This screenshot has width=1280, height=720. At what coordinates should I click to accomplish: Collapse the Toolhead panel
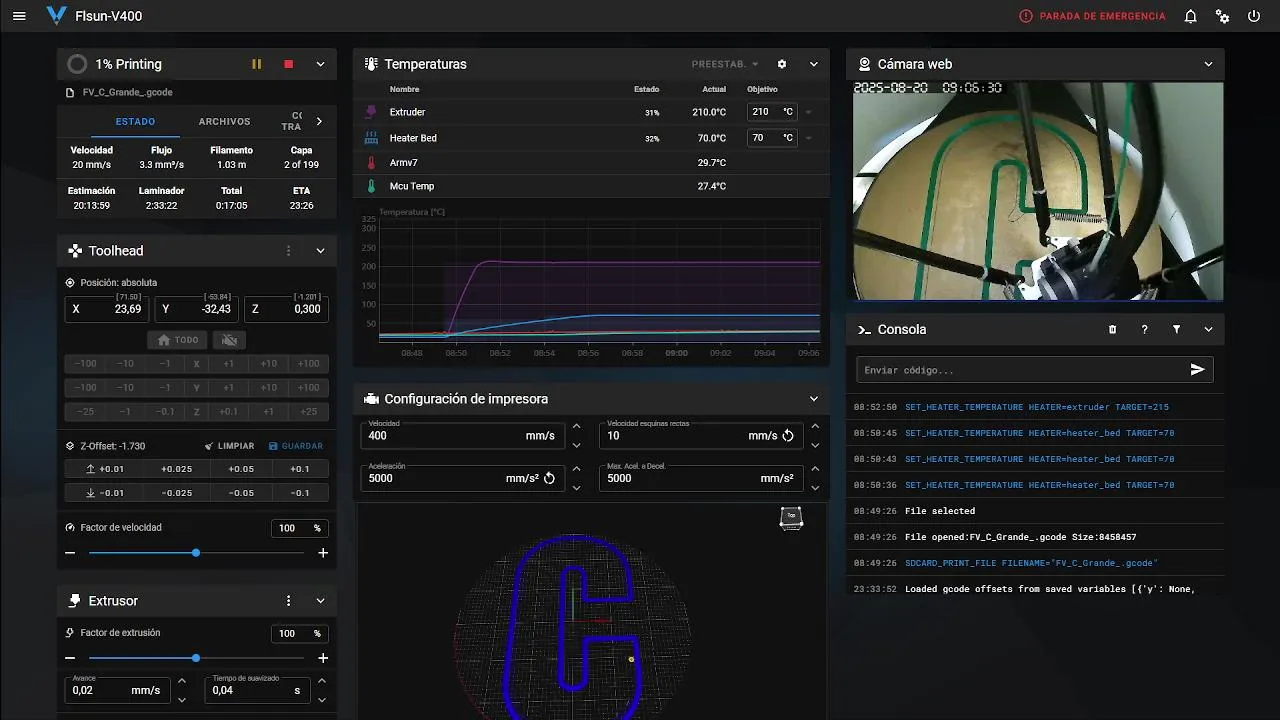(320, 251)
